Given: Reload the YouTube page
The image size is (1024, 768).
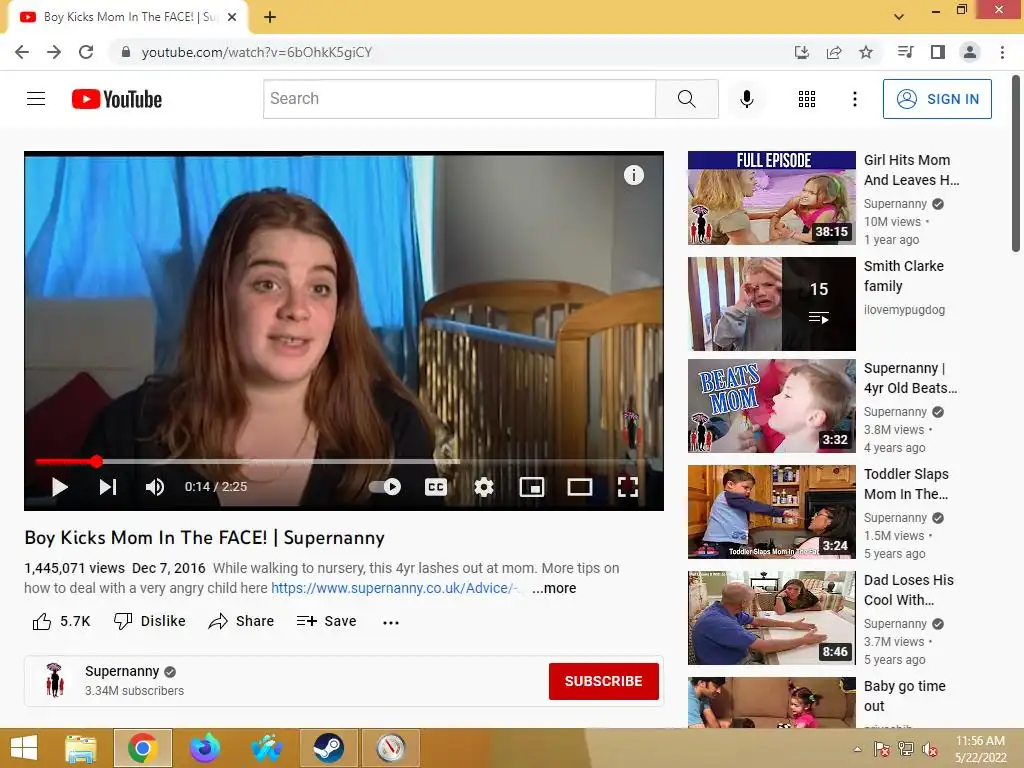Looking at the screenshot, I should 86,52.
